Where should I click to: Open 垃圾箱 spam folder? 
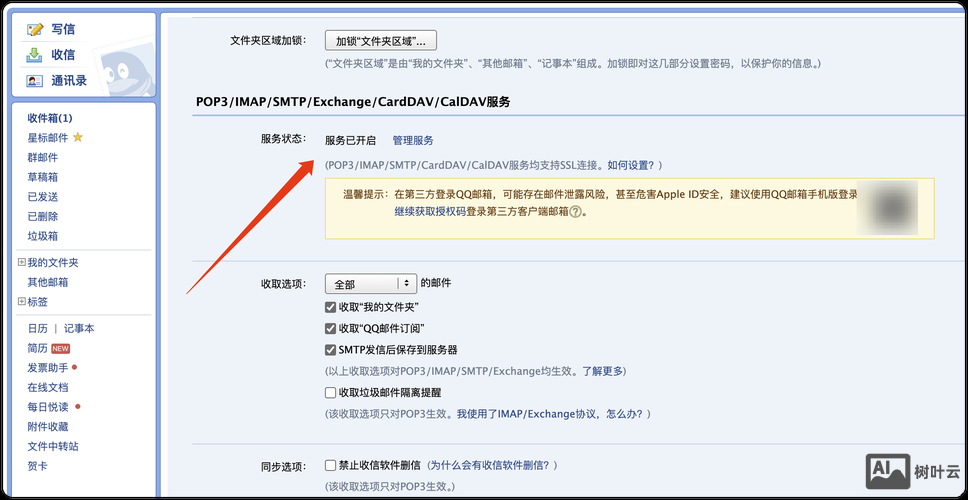click(43, 236)
